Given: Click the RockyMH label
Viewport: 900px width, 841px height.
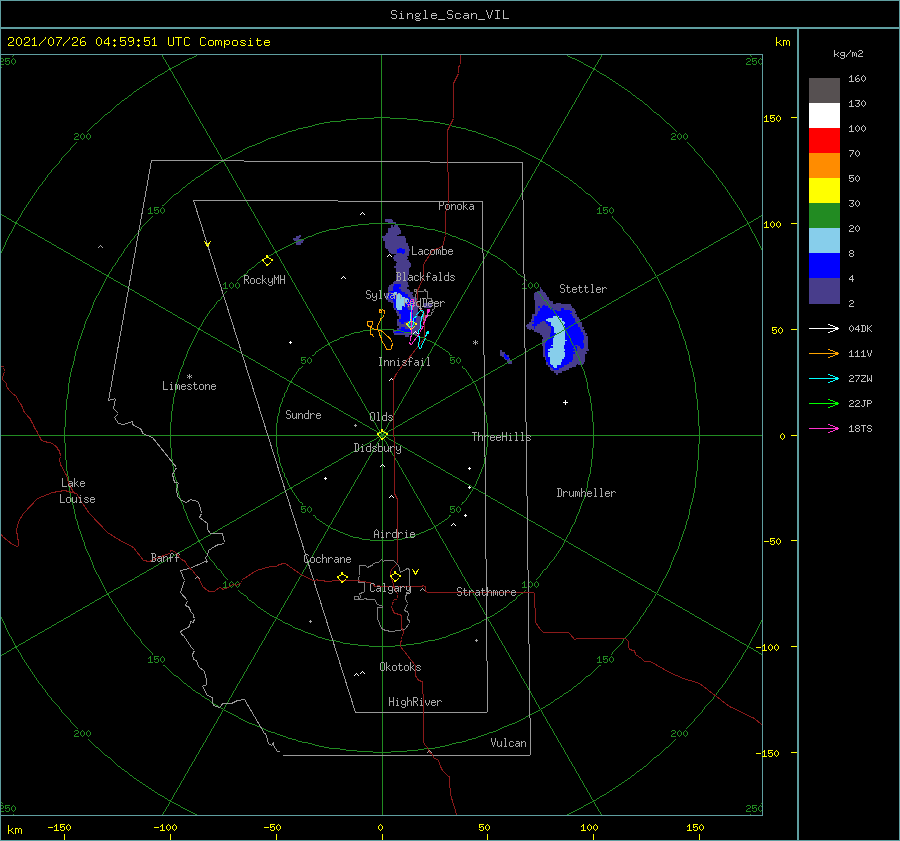Looking at the screenshot, I should [264, 280].
